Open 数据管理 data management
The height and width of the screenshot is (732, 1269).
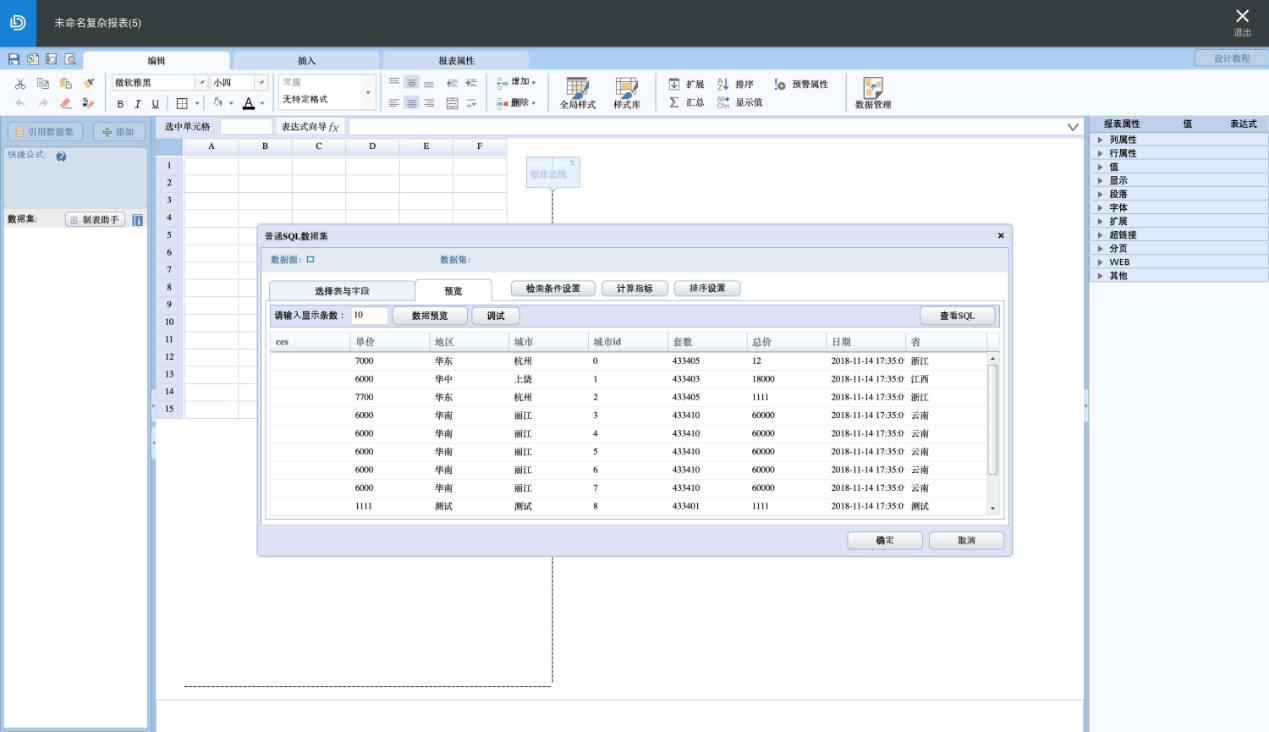click(872, 93)
